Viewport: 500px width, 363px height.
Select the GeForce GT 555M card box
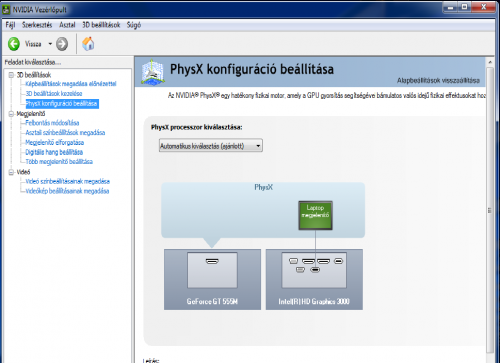tap(212, 279)
